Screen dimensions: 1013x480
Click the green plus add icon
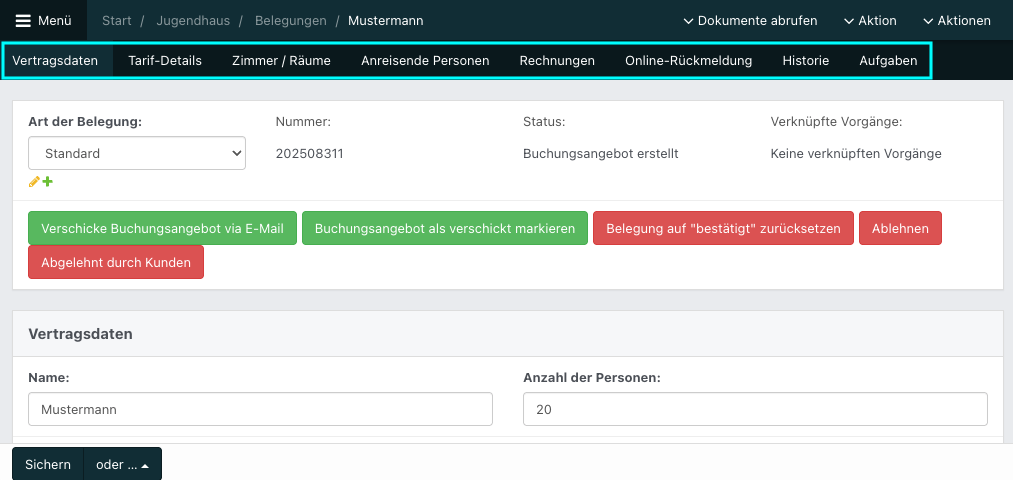tap(47, 182)
